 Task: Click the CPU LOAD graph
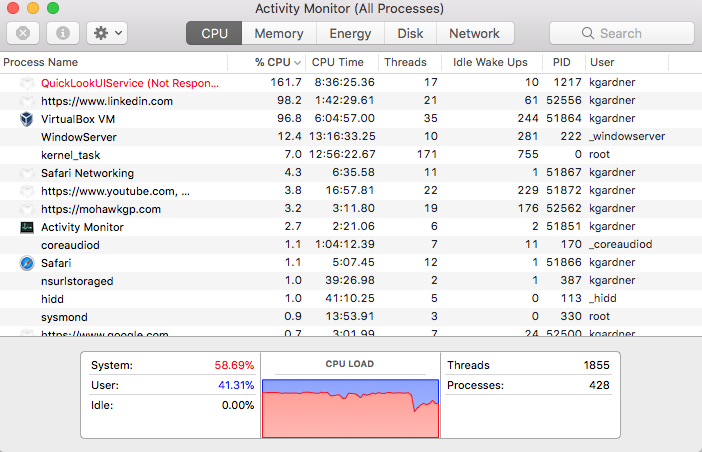pos(350,408)
